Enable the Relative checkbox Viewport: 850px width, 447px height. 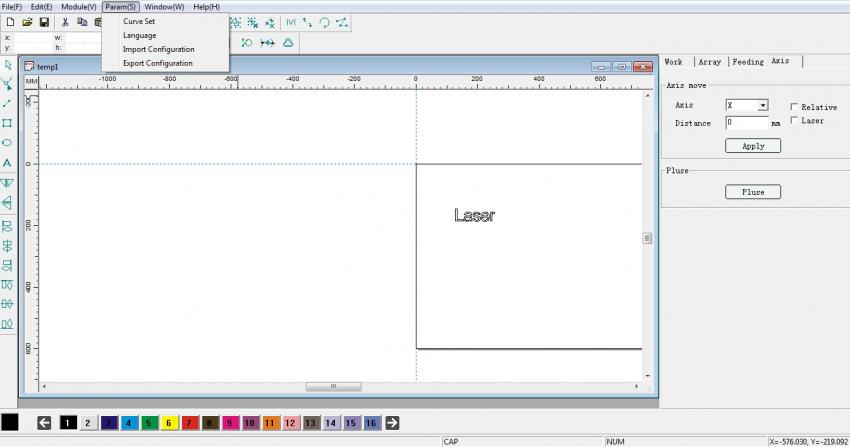click(794, 107)
